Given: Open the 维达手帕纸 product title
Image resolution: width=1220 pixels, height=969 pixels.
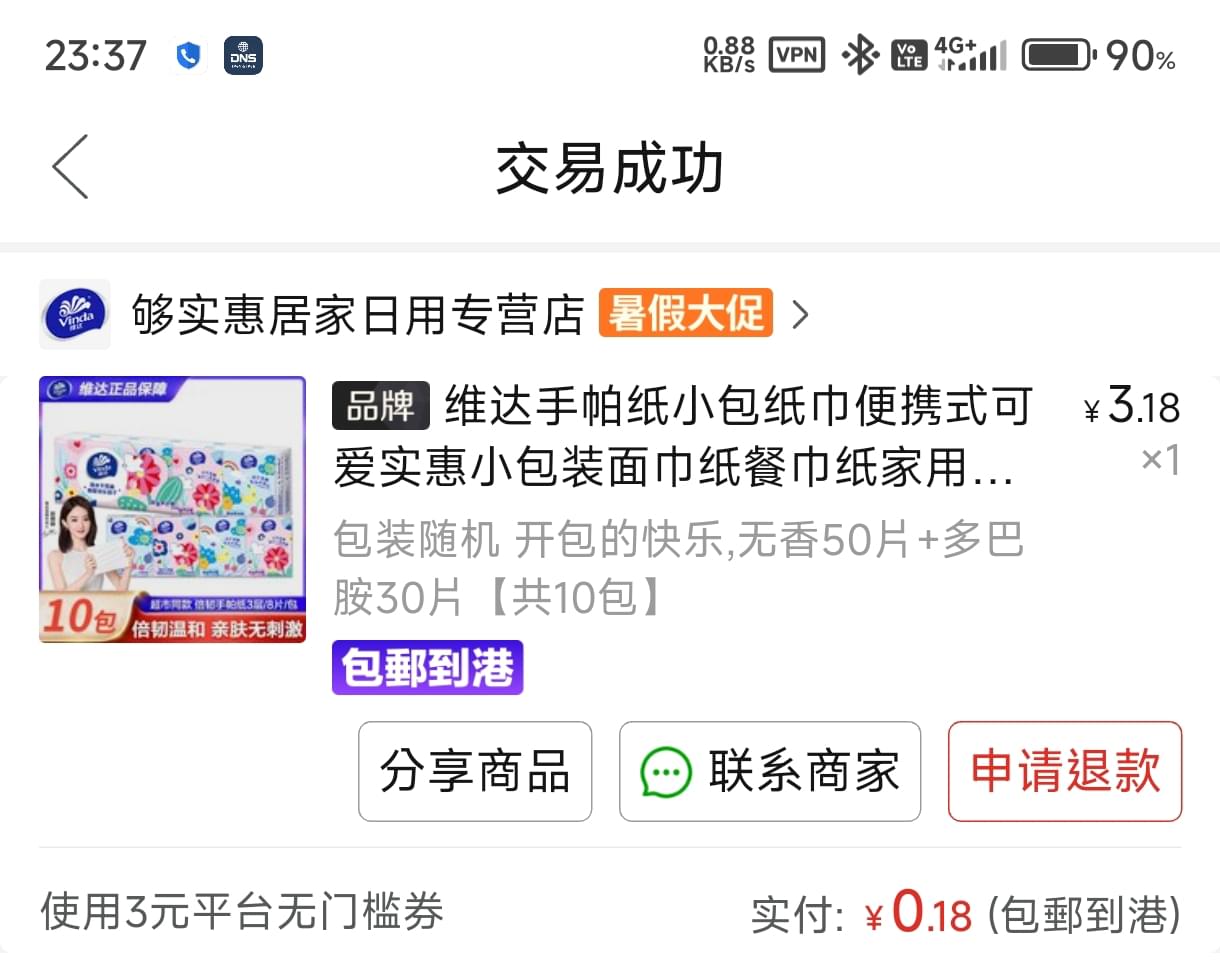Looking at the screenshot, I should point(682,436).
